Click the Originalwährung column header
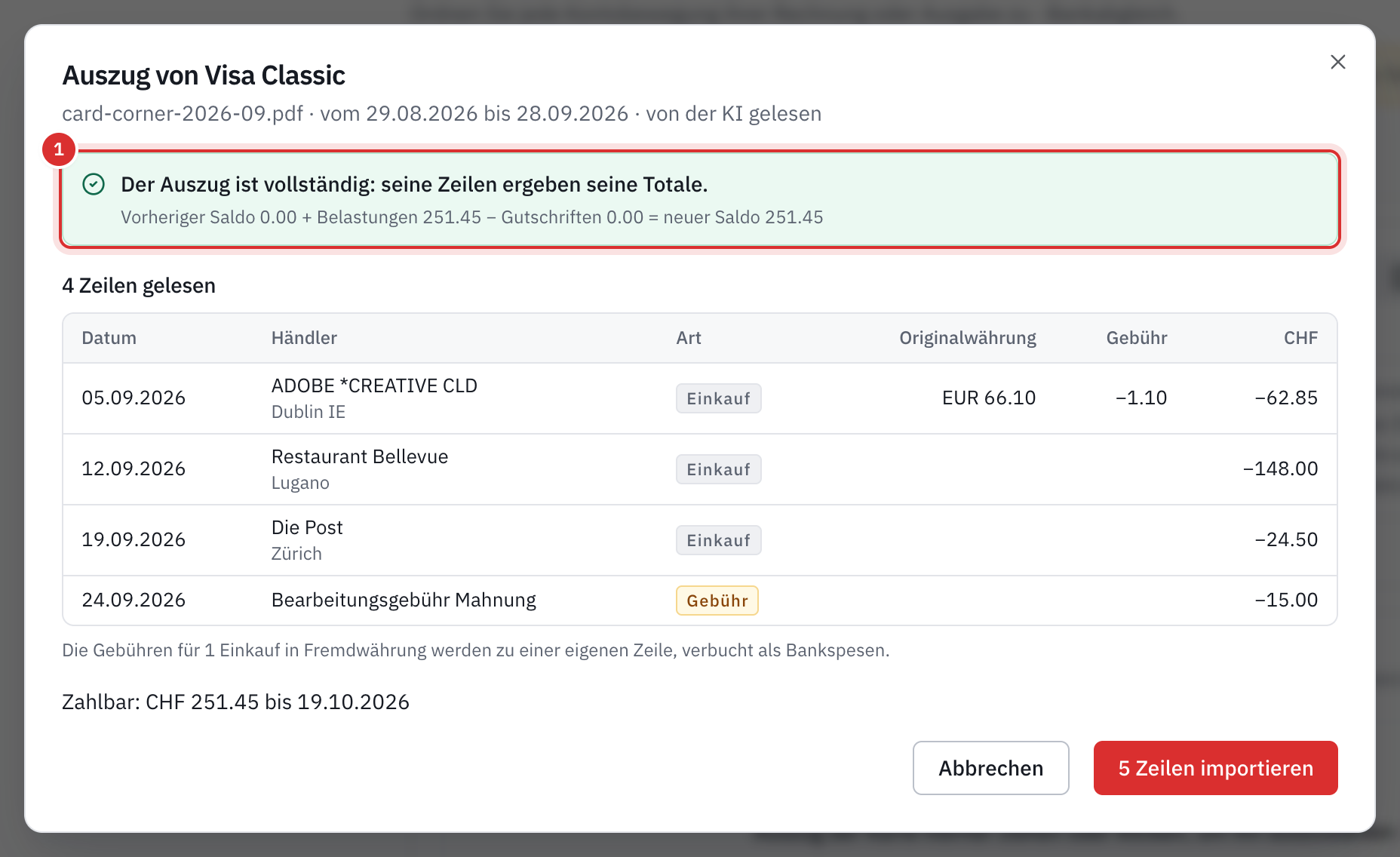 click(968, 338)
